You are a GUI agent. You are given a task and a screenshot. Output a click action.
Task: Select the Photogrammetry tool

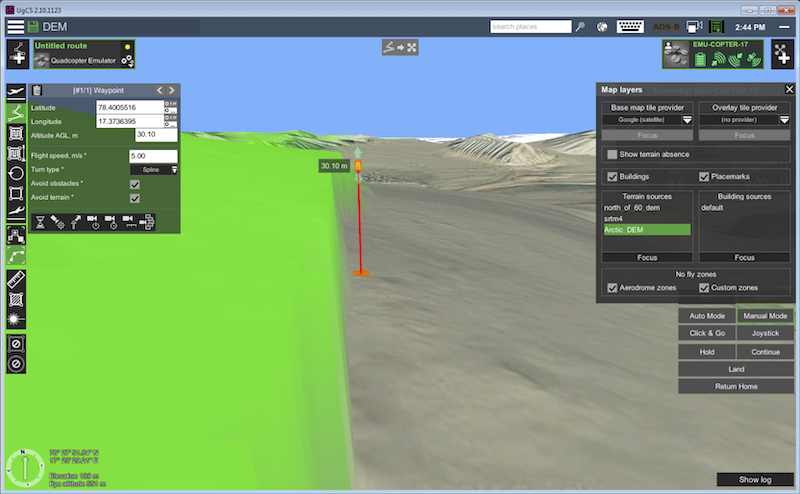(x=16, y=154)
